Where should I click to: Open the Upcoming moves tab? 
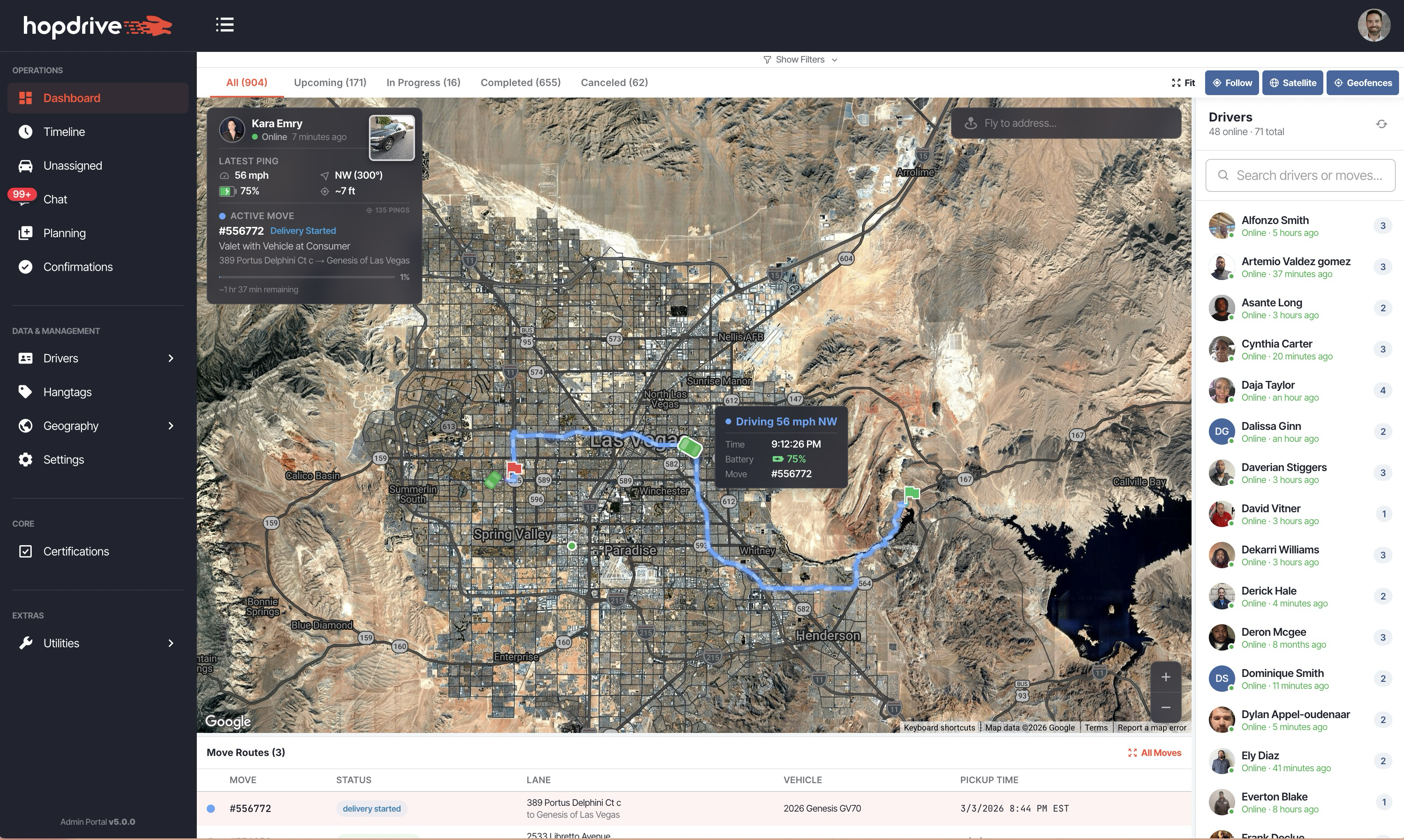click(329, 82)
